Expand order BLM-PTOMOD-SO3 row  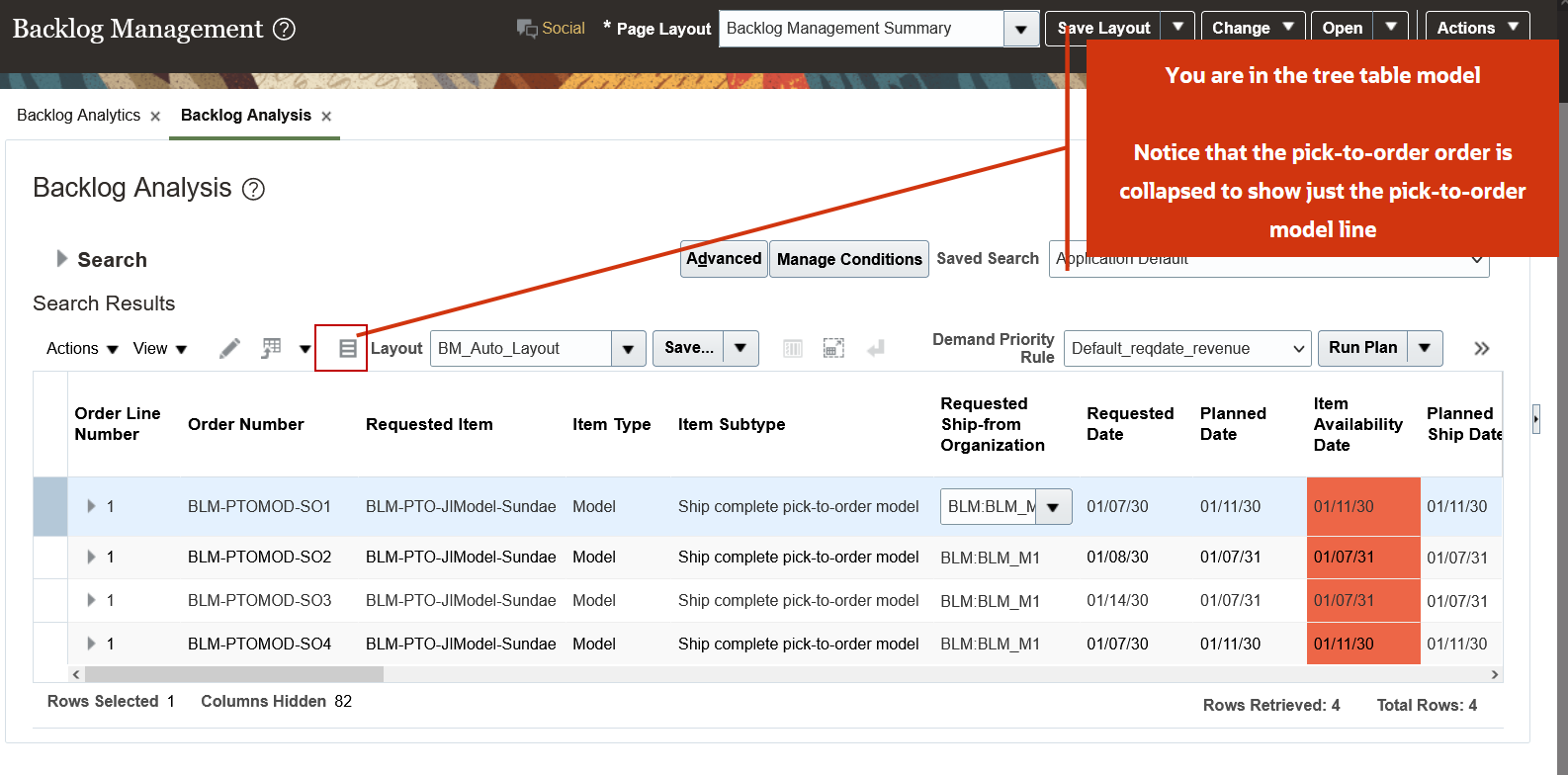[91, 600]
